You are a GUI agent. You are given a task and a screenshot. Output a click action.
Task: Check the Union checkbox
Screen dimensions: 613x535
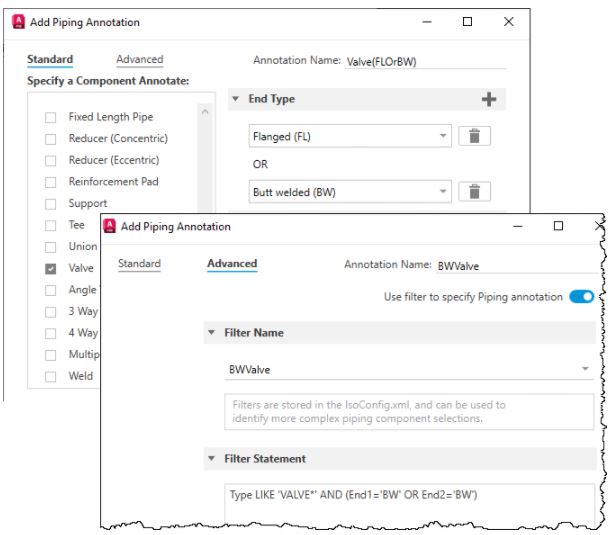tap(50, 247)
